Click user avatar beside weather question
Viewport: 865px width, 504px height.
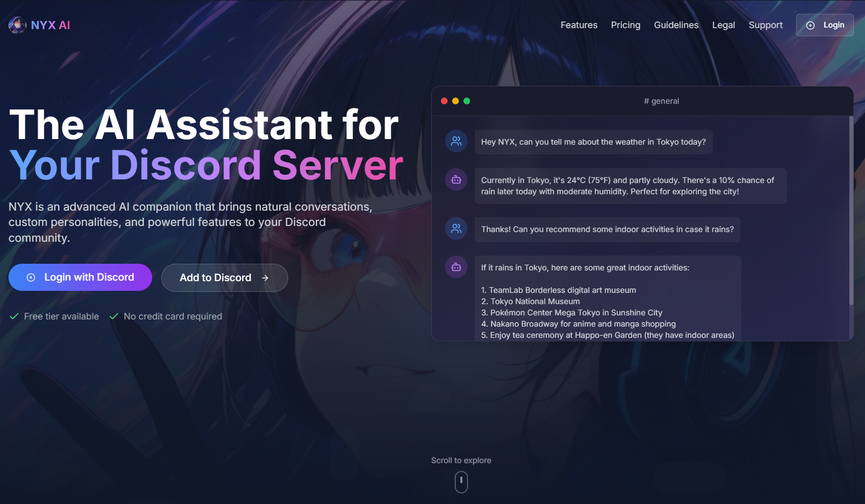[456, 141]
